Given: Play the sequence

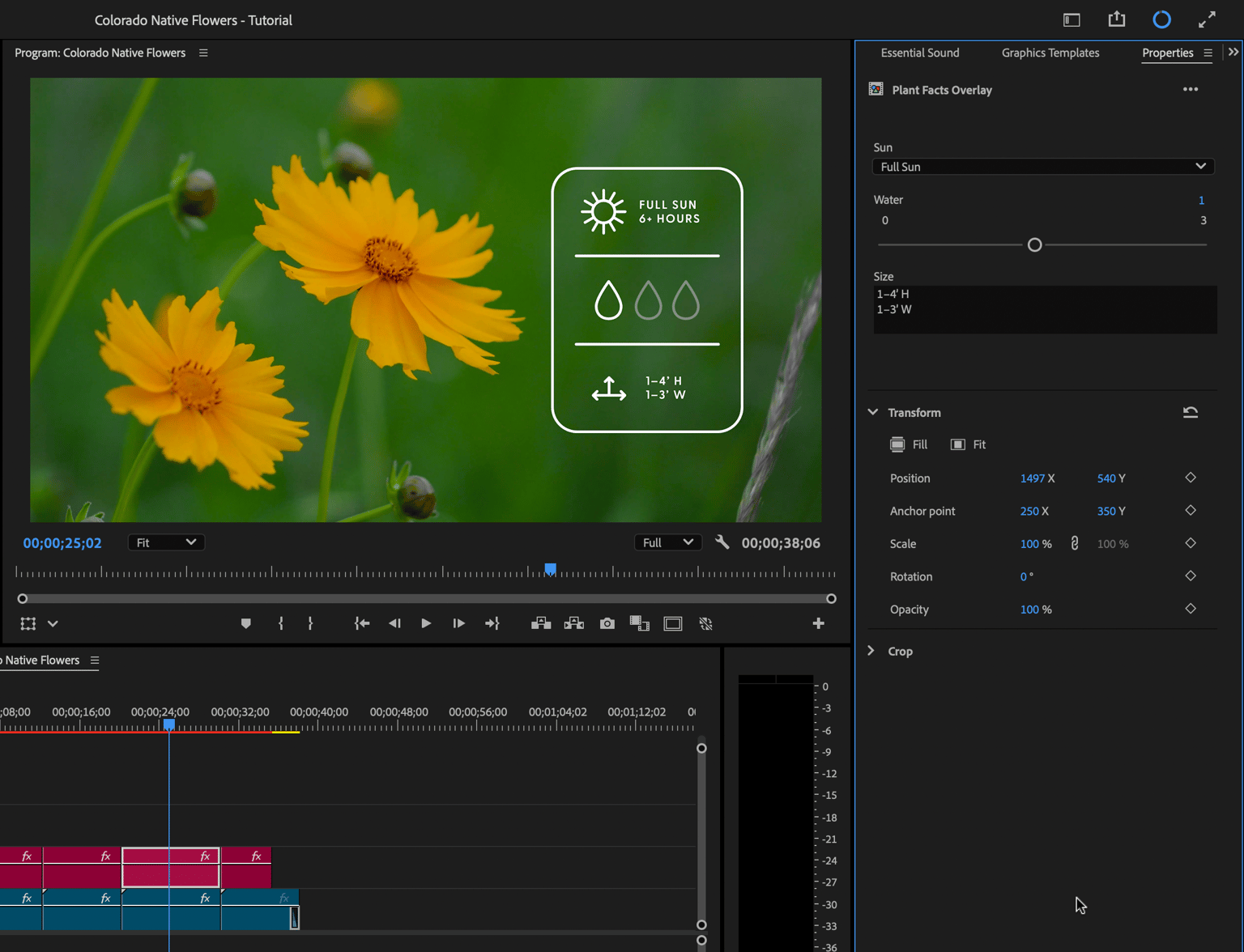Looking at the screenshot, I should (x=426, y=624).
